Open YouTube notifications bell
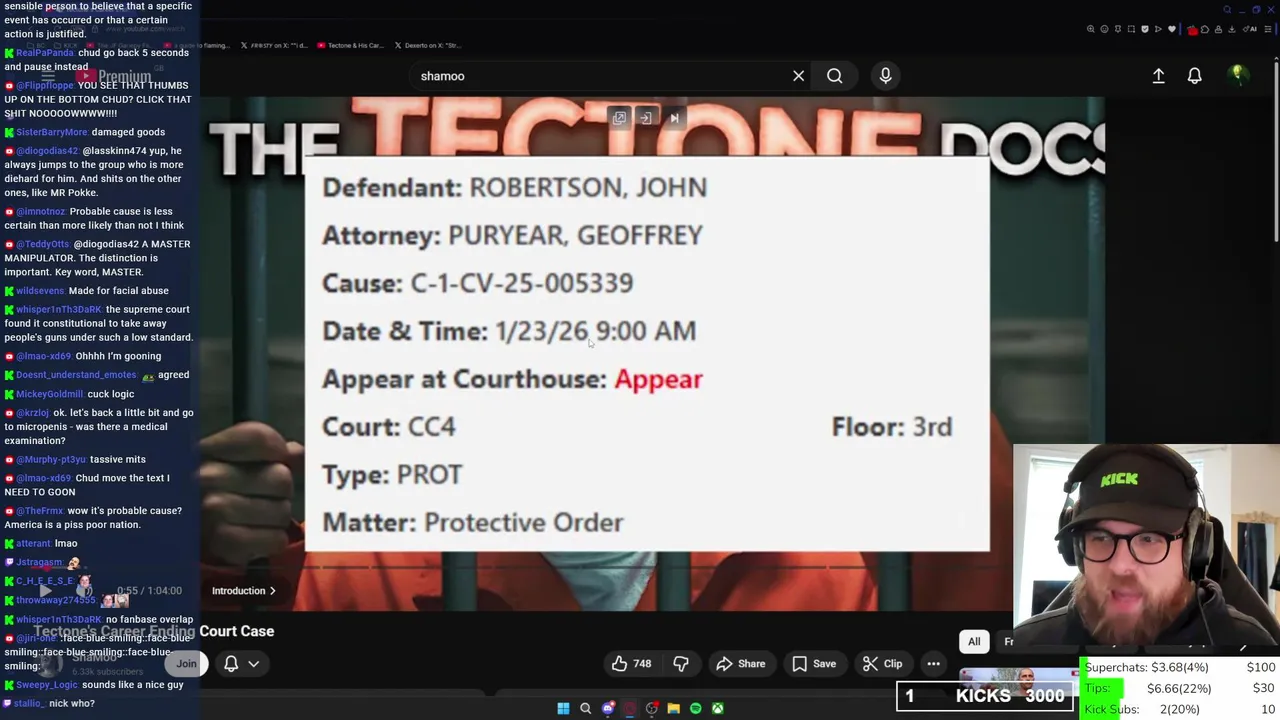 coord(1194,76)
